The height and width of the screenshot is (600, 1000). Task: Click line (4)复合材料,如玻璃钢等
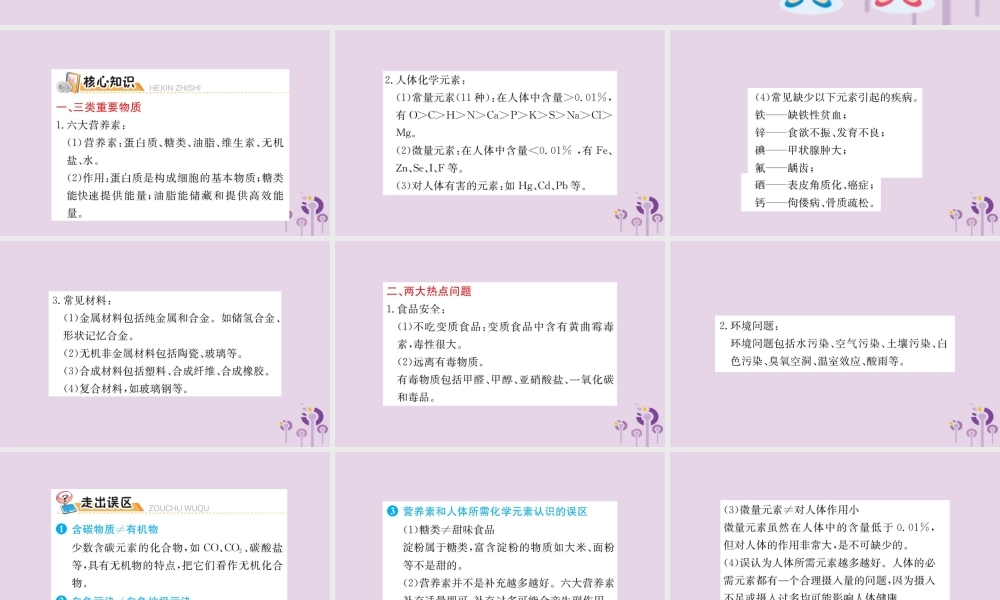click(x=126, y=388)
